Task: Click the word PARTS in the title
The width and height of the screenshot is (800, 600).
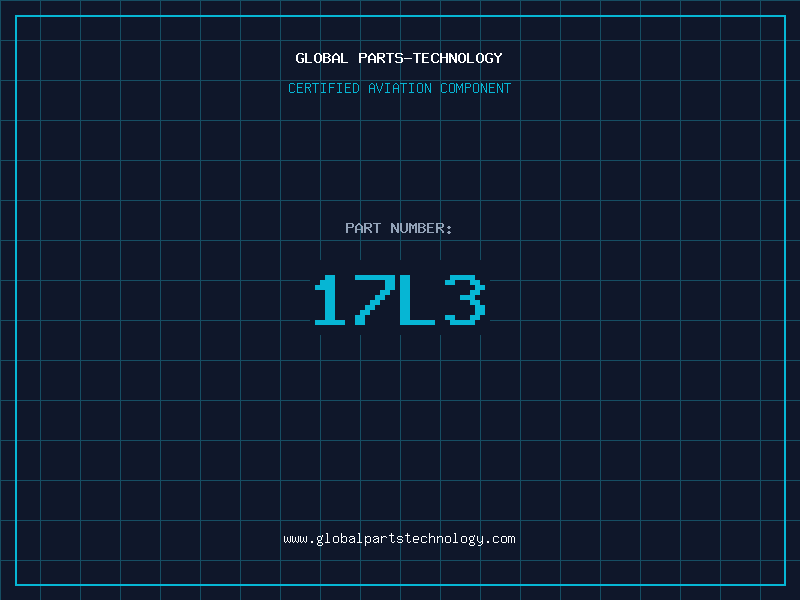Action: click(x=380, y=58)
